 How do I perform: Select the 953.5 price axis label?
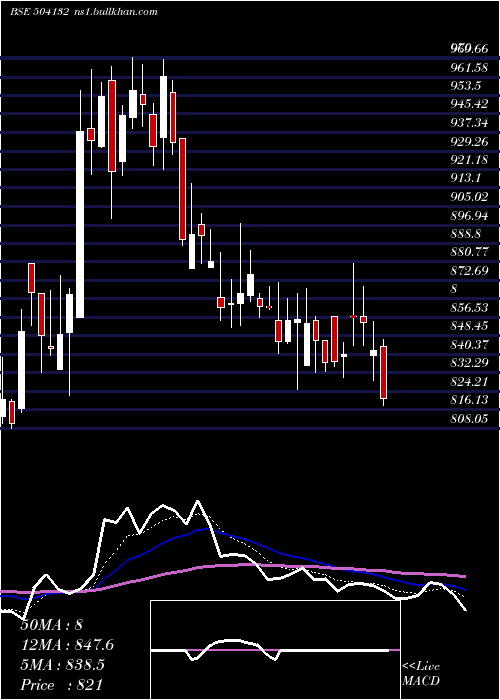point(465,85)
